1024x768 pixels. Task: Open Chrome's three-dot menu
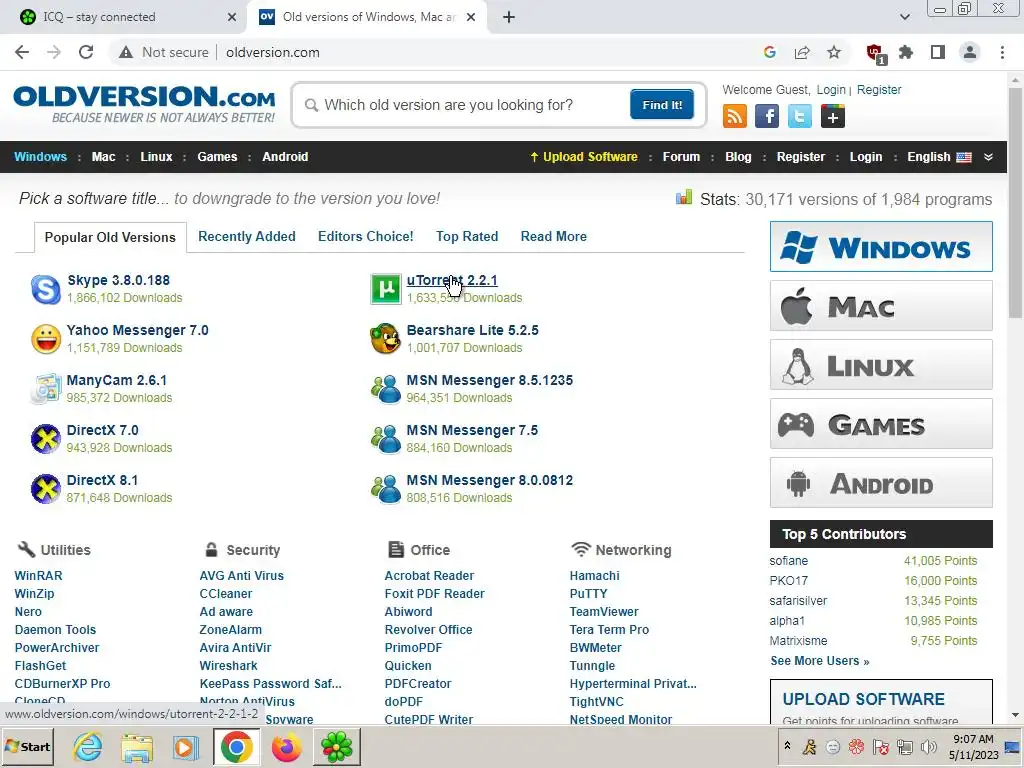[1002, 52]
